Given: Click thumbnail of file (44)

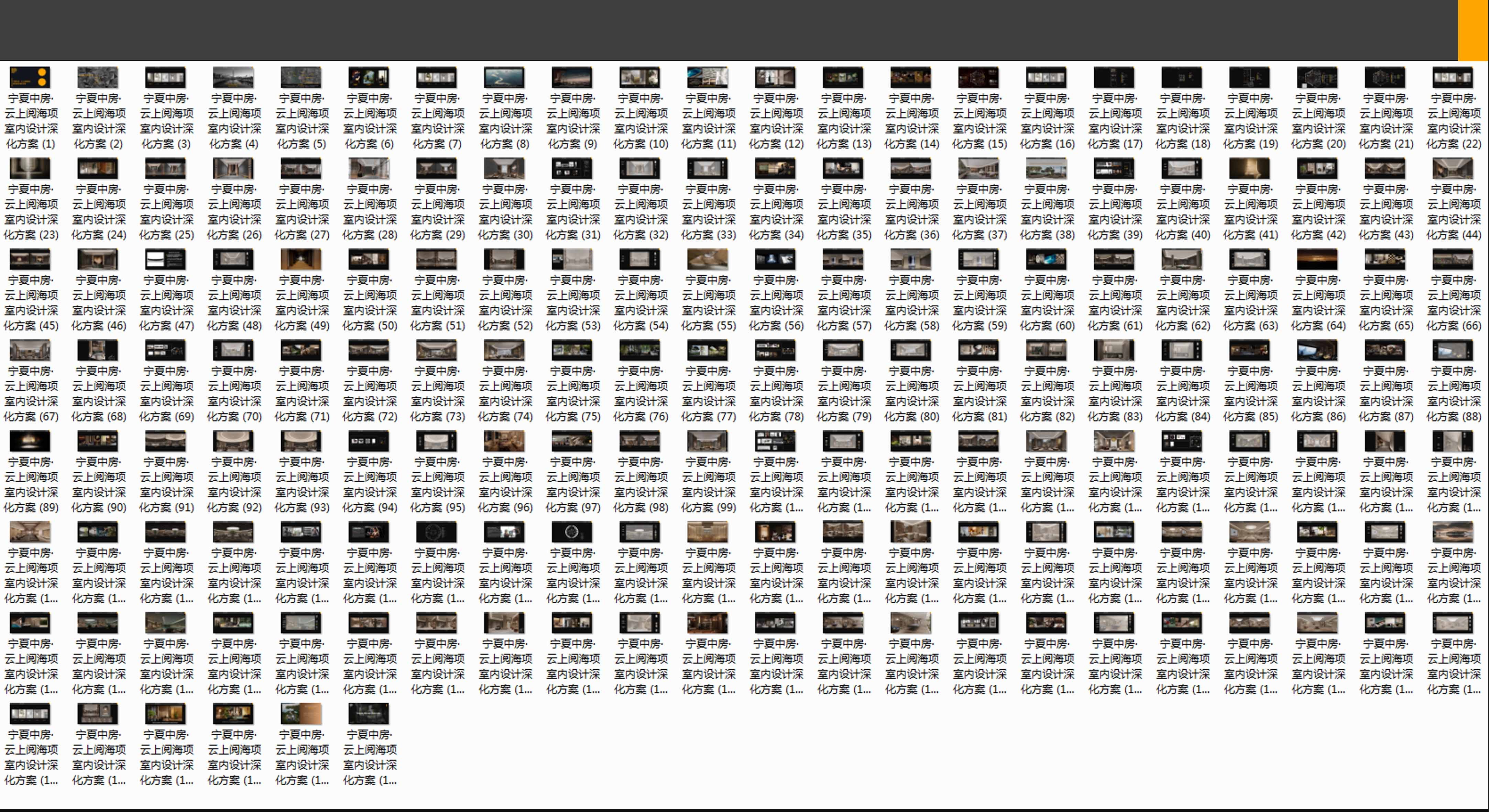Looking at the screenshot, I should 1453,168.
